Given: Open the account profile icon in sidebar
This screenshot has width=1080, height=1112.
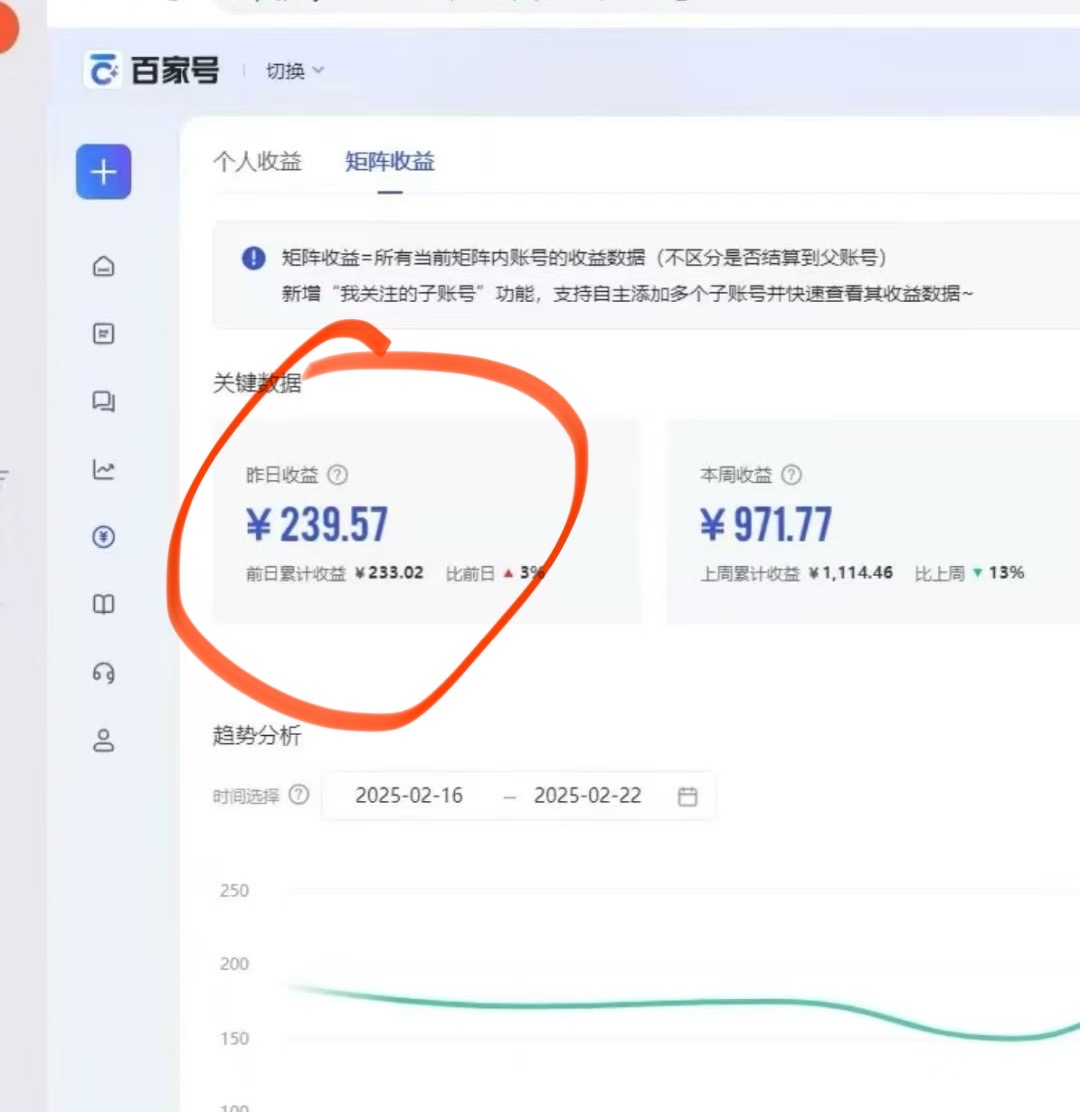Looking at the screenshot, I should [103, 740].
